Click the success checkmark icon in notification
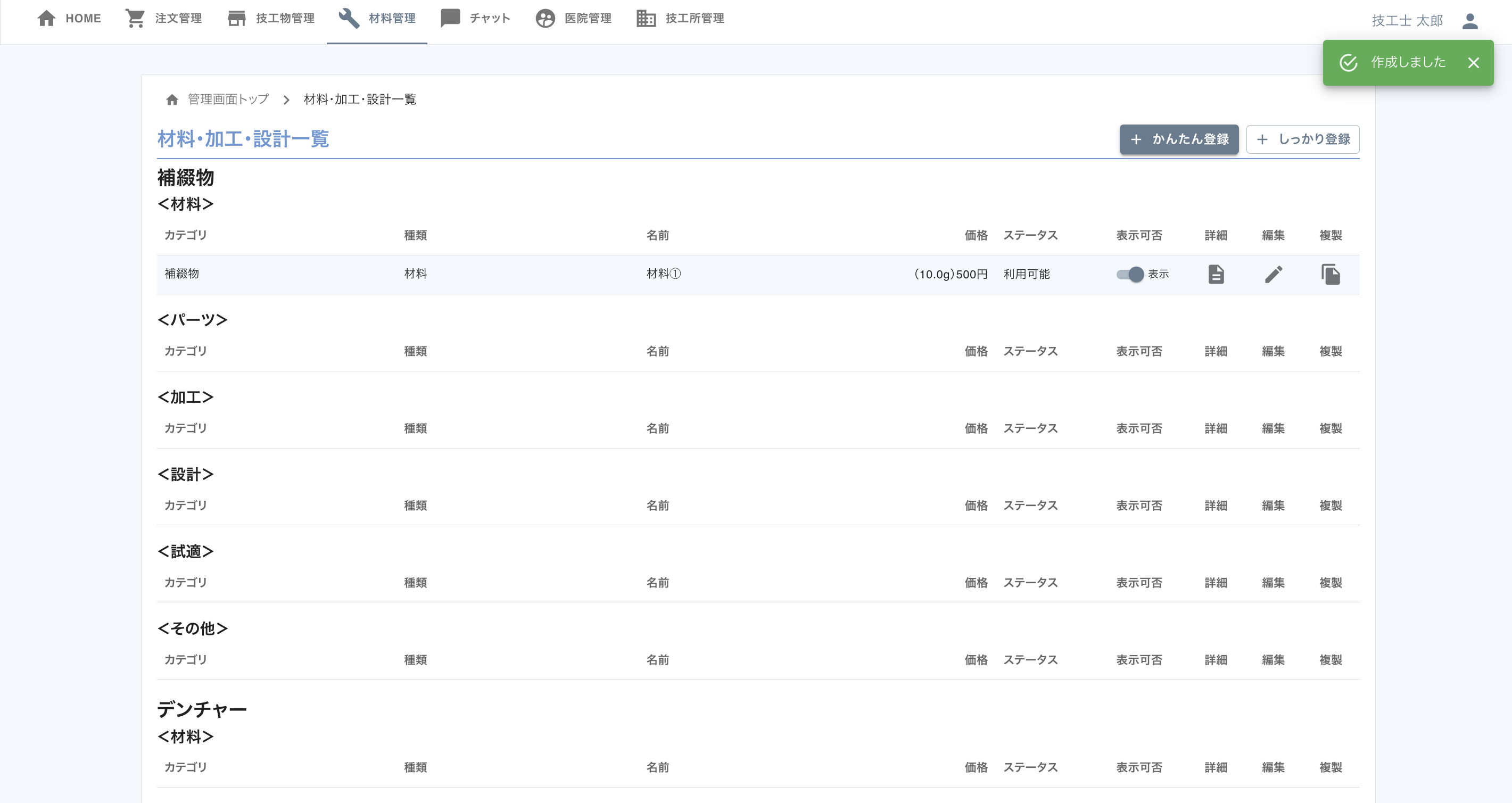This screenshot has height=803, width=1512. point(1348,63)
